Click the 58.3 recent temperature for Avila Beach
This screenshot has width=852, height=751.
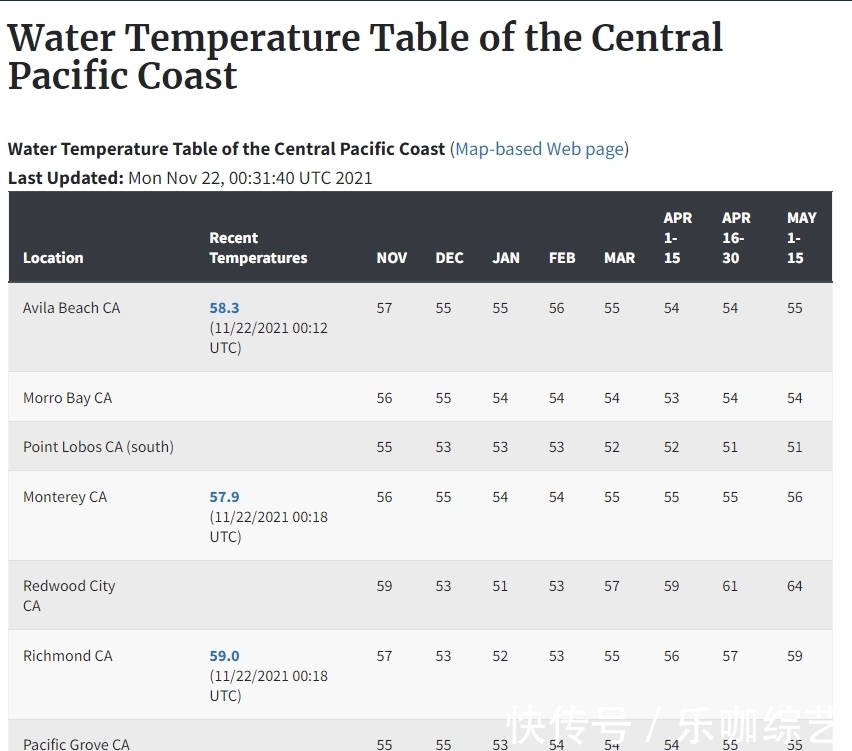click(224, 308)
